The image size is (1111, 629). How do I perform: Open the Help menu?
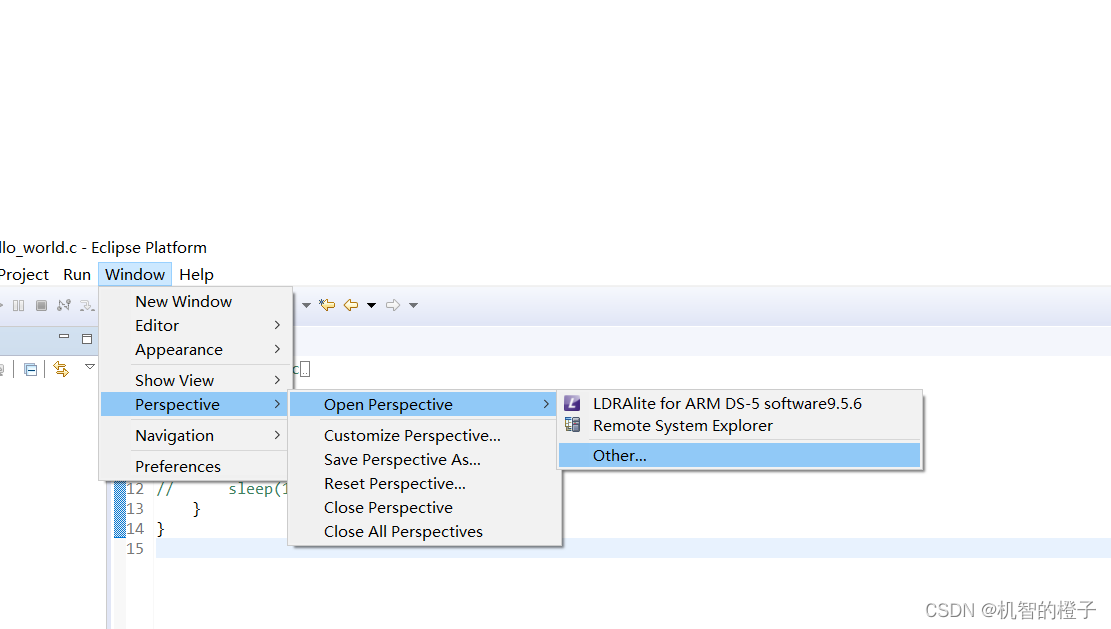point(196,275)
